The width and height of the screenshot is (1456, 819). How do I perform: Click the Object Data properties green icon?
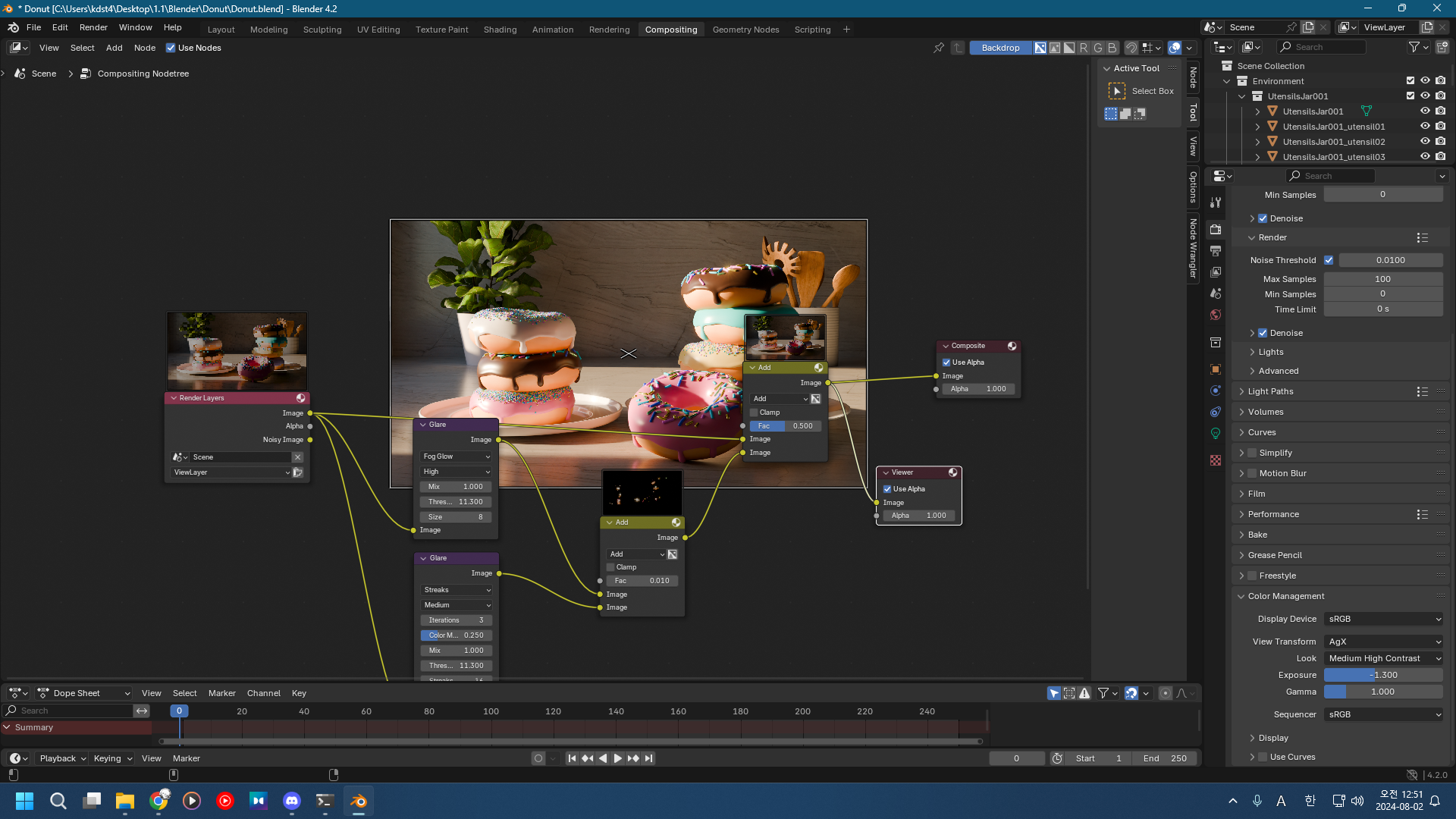tap(1216, 433)
